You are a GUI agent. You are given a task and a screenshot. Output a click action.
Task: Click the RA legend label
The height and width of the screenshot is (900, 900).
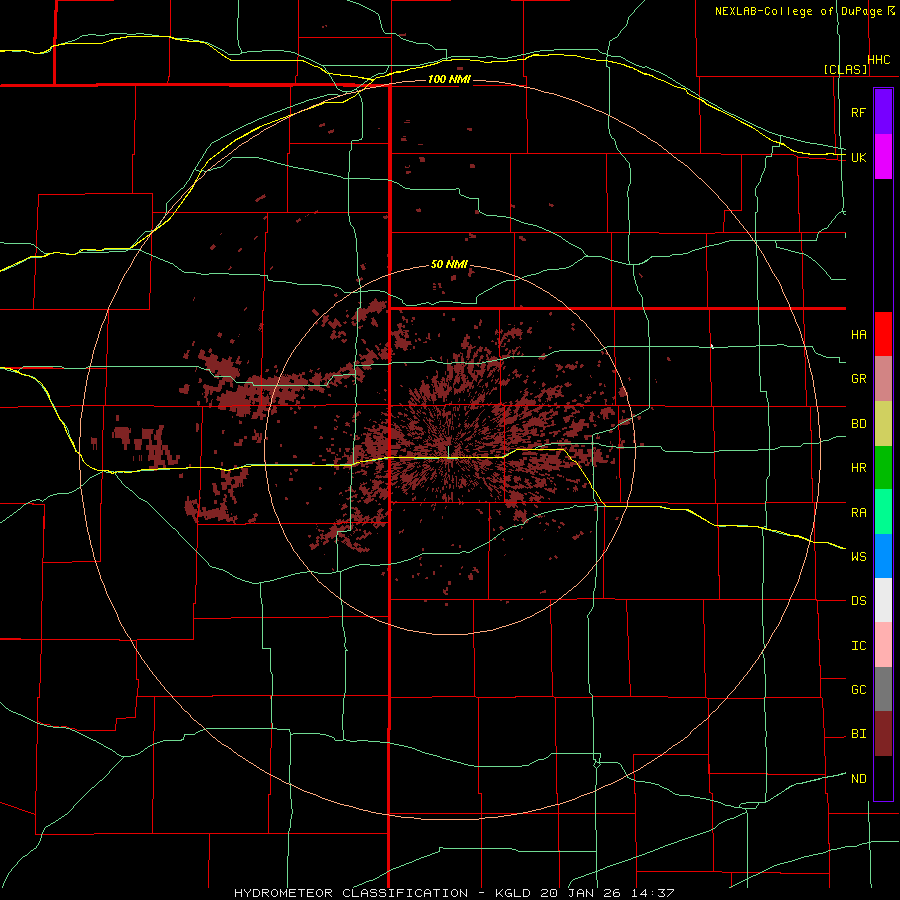pyautogui.click(x=858, y=513)
